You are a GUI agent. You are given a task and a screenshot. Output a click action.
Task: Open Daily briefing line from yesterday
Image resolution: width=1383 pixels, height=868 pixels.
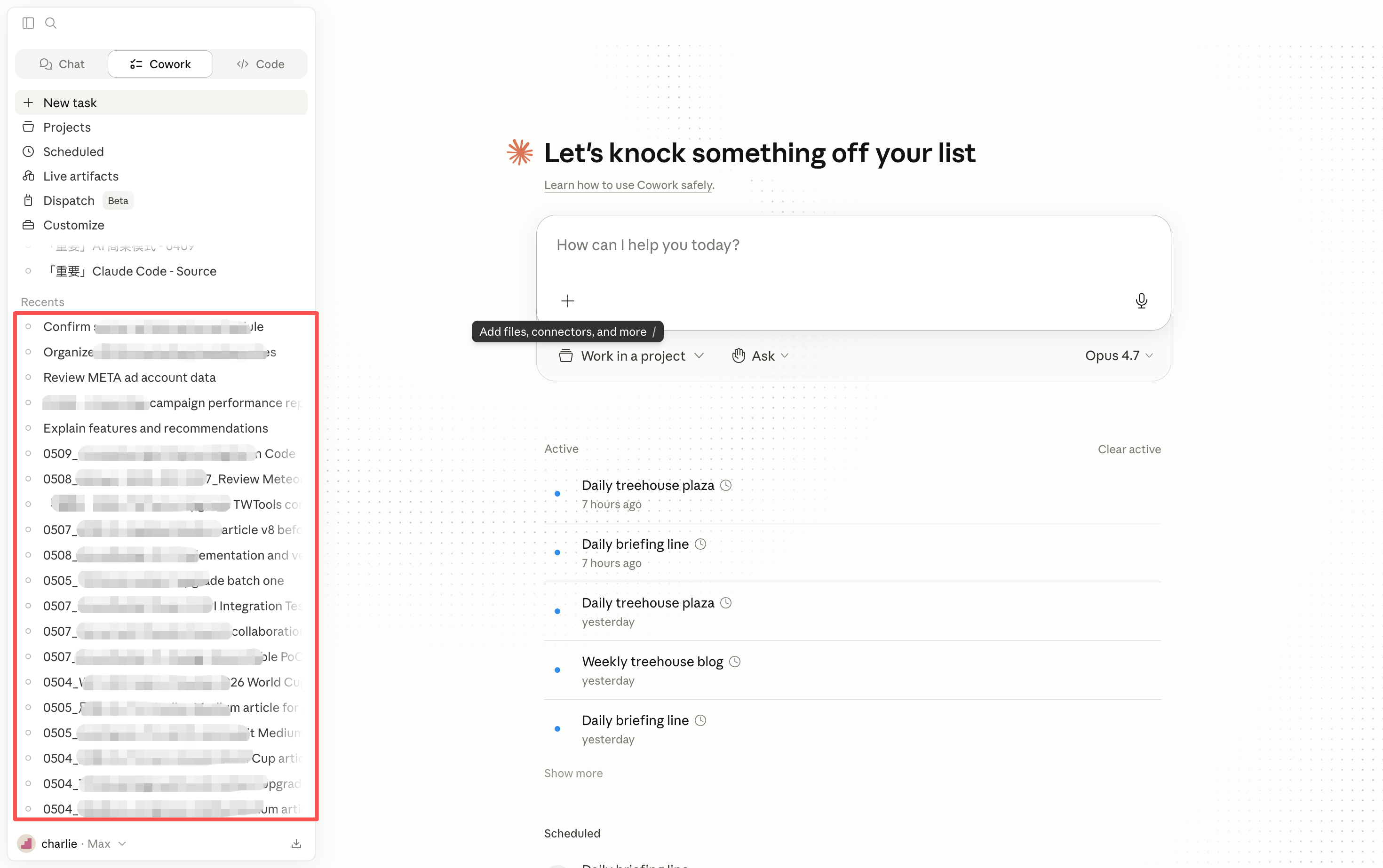(853, 729)
